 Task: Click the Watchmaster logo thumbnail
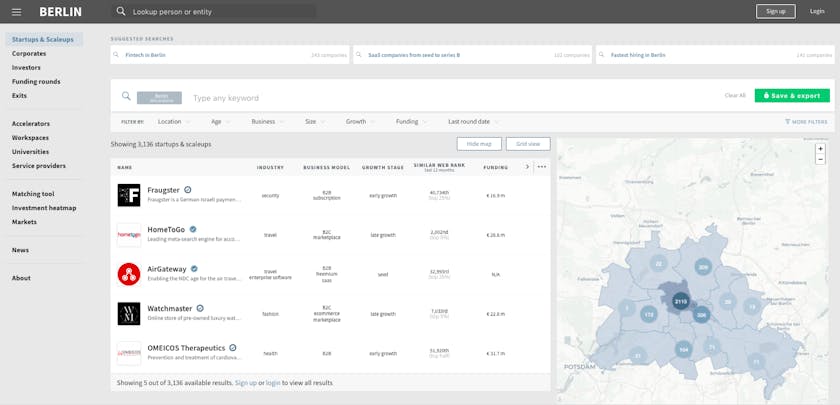click(129, 313)
